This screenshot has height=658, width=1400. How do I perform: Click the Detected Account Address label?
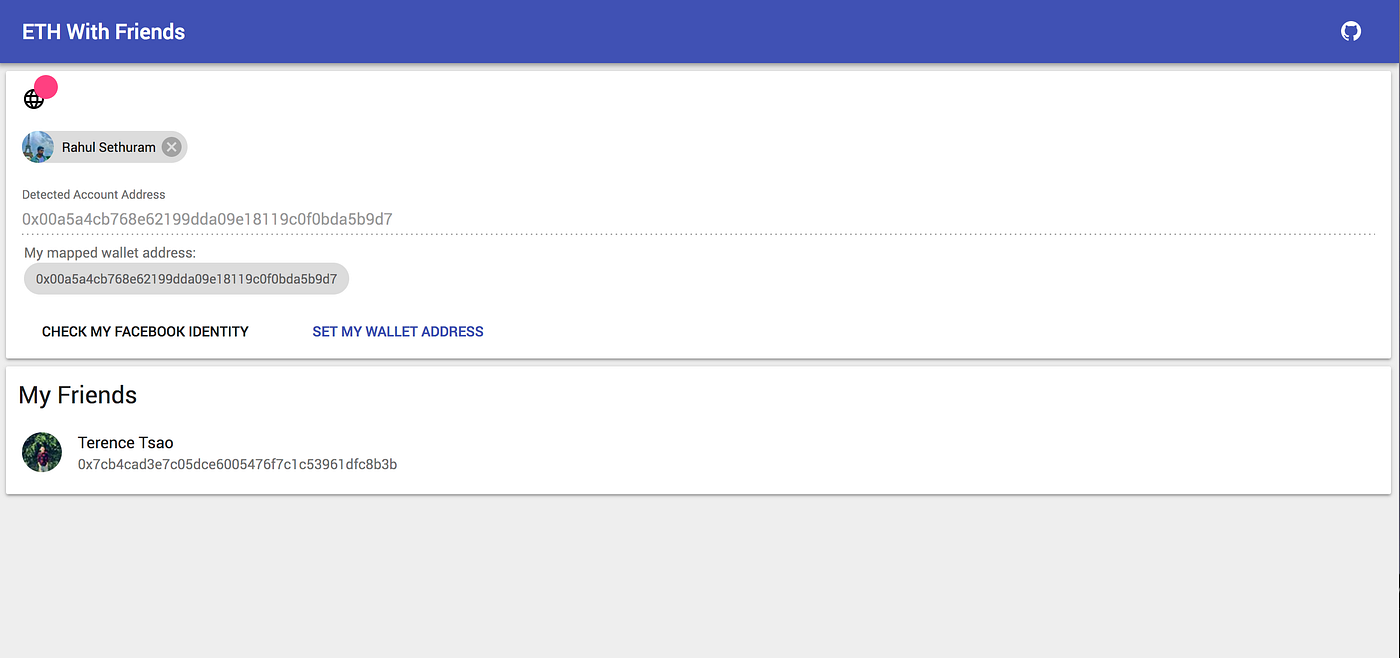[94, 195]
